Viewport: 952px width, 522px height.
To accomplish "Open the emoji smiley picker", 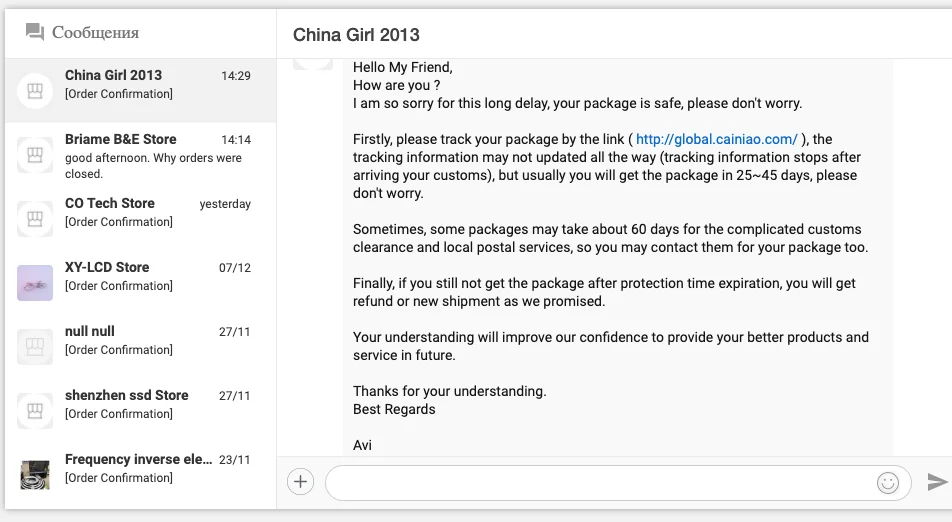I will tap(887, 483).
